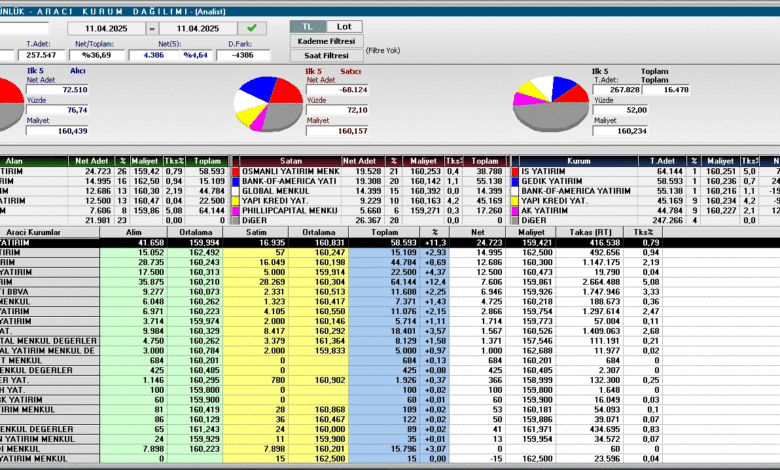
Task: Open the Saat Filtresi filter
Action: click(x=326, y=56)
